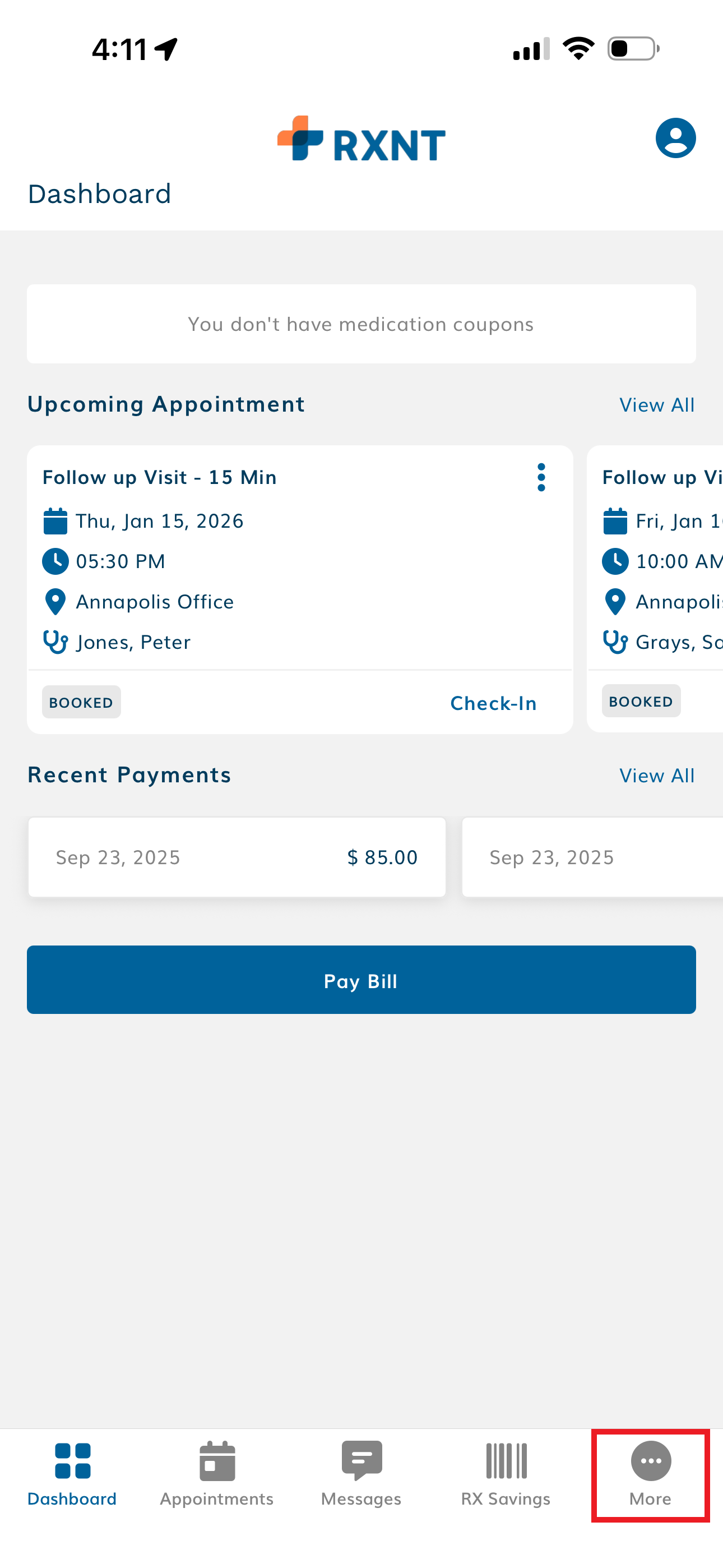View All upcoming appointments
This screenshot has height=1568, width=723.
point(657,405)
